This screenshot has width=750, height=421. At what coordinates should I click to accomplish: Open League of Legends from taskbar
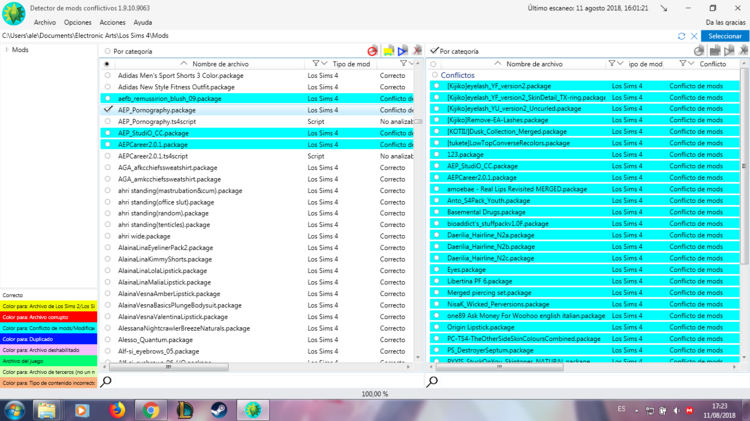pos(185,410)
